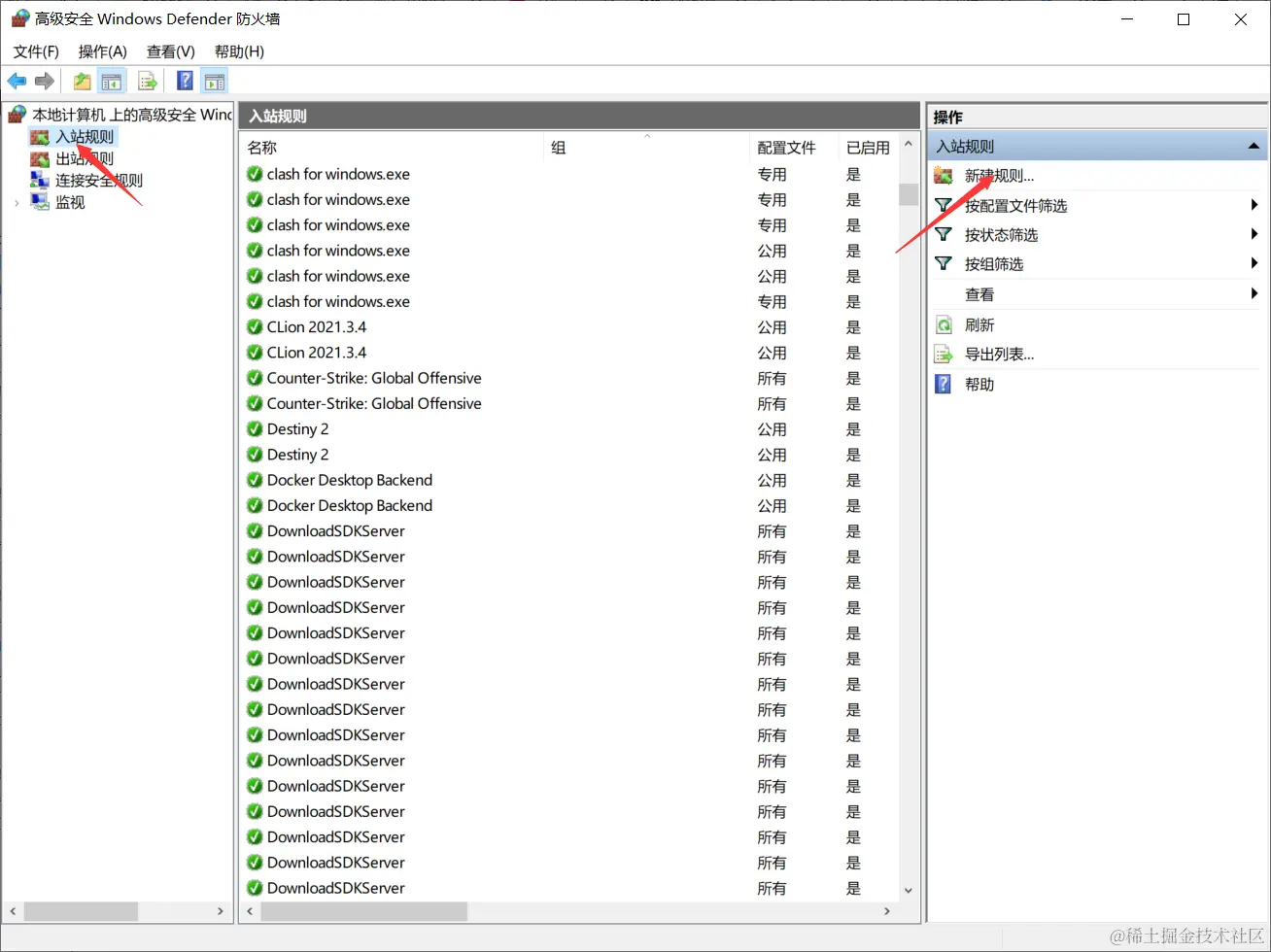Click the up-one-level folder toolbar icon

point(83,82)
